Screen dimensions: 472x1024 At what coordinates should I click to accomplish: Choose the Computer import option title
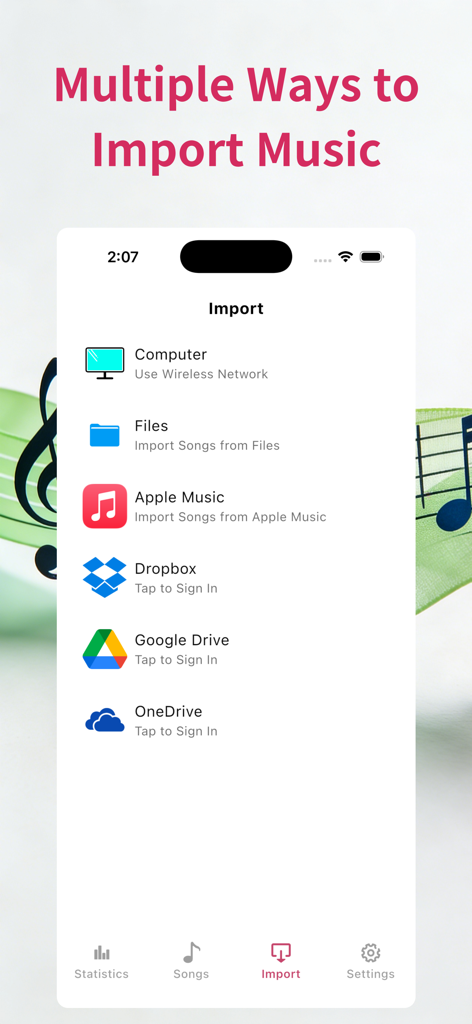pyautogui.click(x=171, y=355)
